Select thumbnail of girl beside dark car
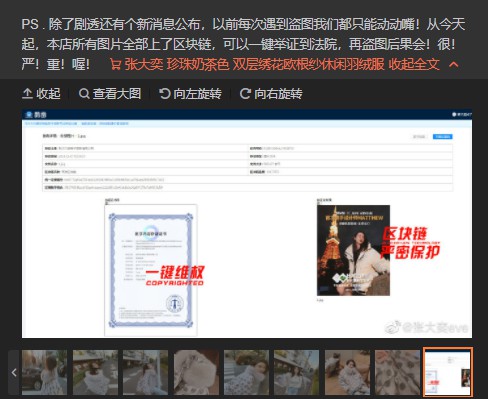 [45, 372]
